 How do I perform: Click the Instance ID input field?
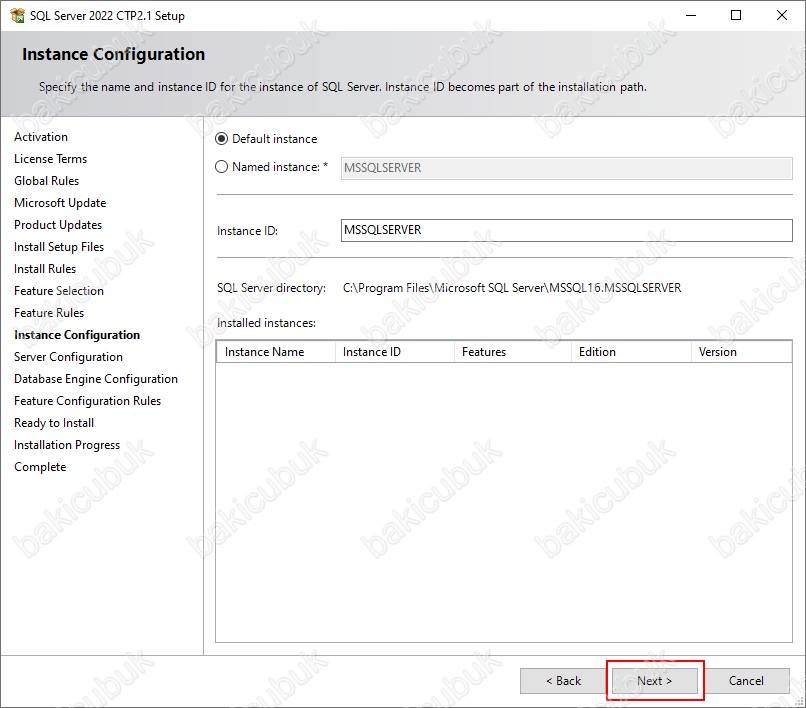click(x=566, y=230)
